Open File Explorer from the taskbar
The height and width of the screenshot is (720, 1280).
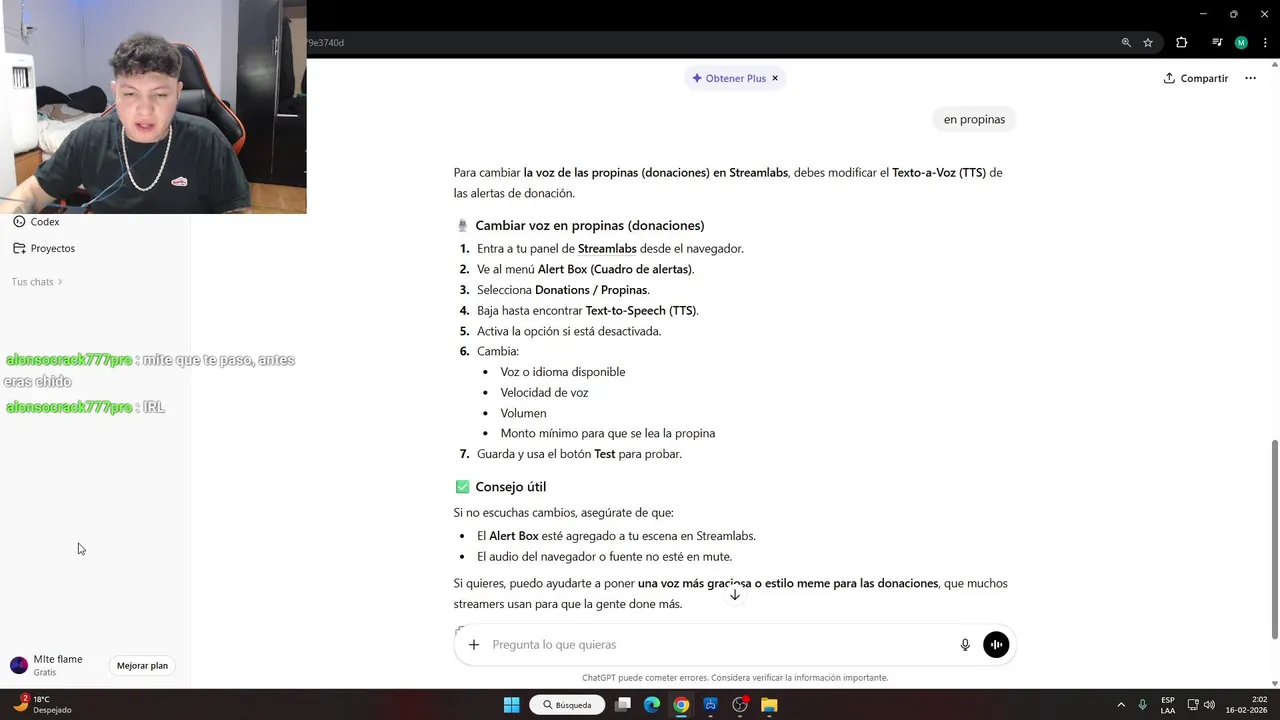(769, 705)
